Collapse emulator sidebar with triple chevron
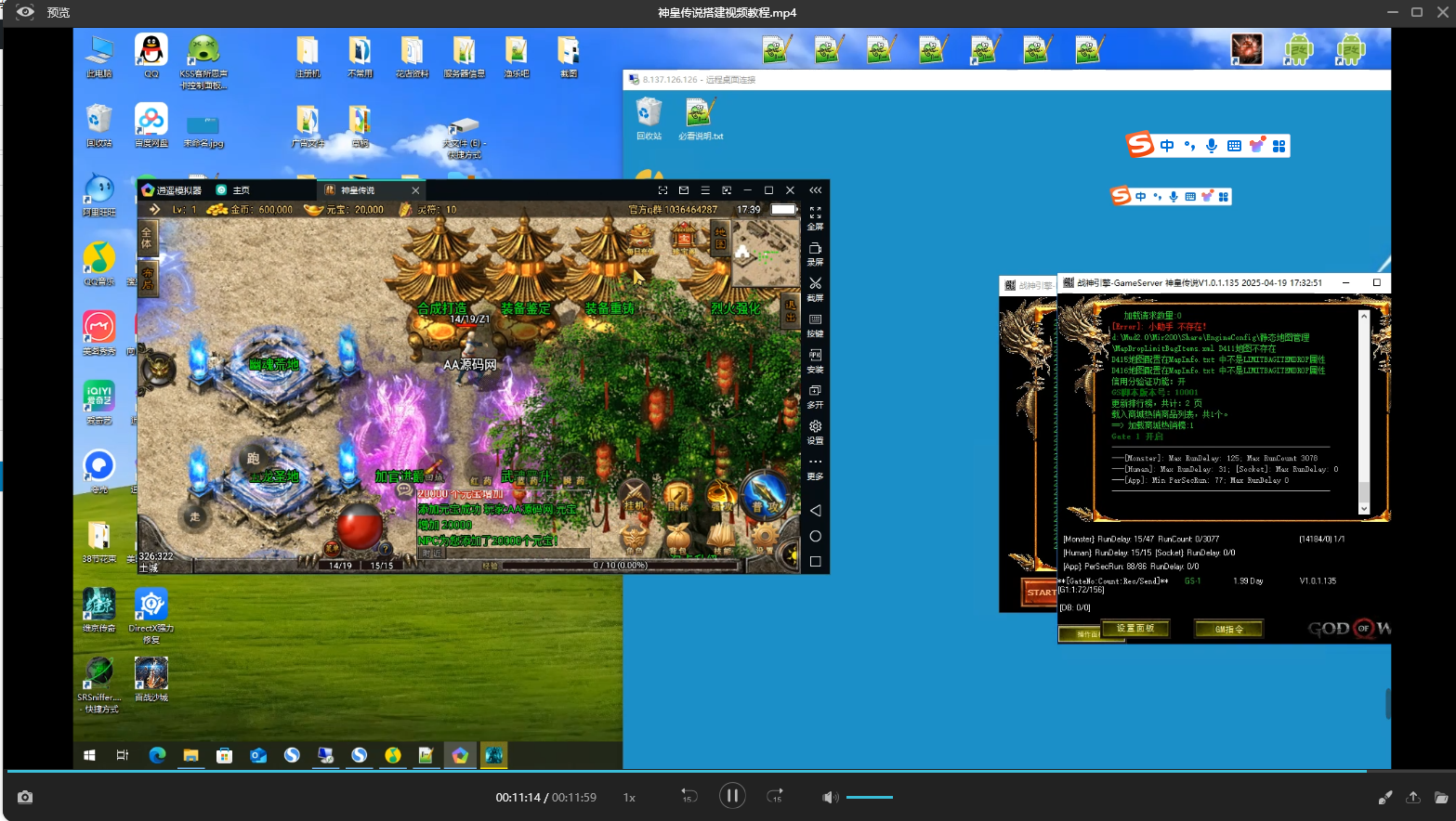The height and width of the screenshot is (821, 1456). (x=815, y=189)
